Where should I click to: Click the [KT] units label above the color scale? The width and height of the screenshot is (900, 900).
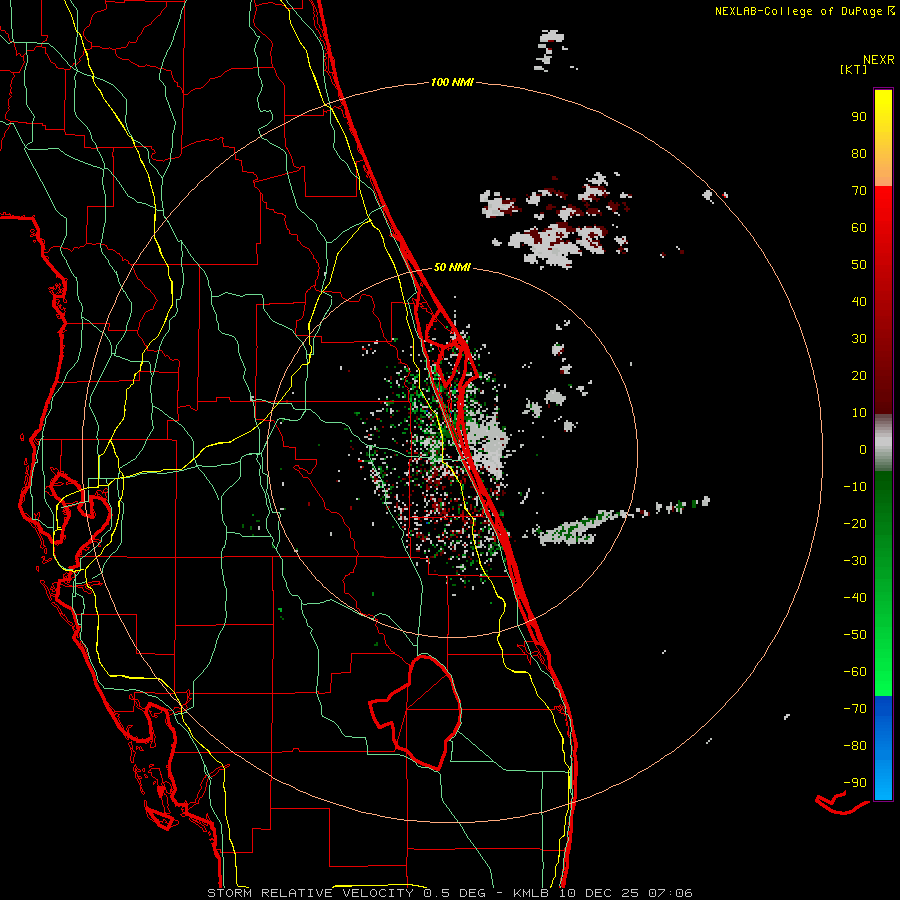pyautogui.click(x=853, y=69)
